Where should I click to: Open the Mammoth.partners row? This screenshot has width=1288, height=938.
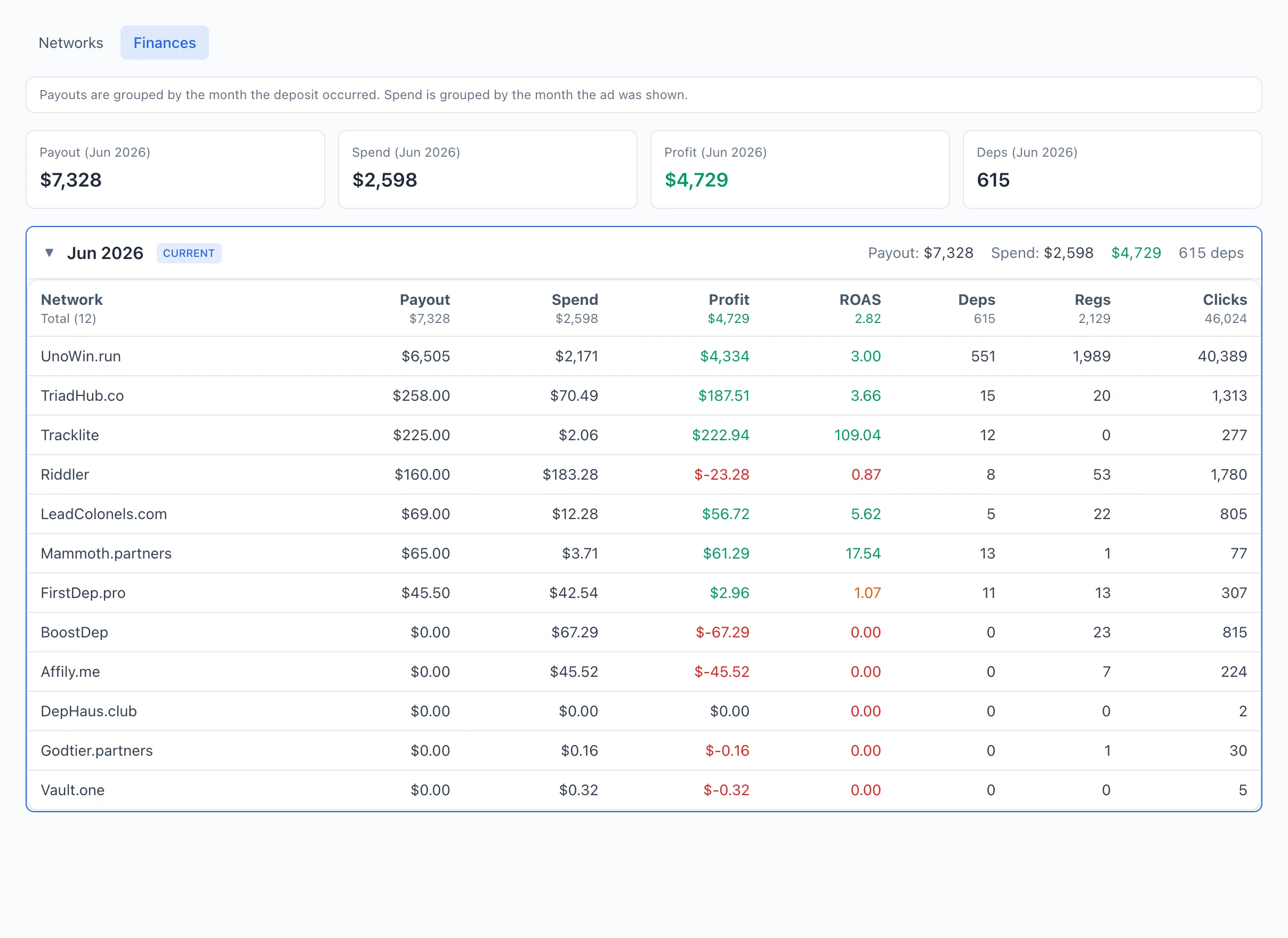point(644,554)
